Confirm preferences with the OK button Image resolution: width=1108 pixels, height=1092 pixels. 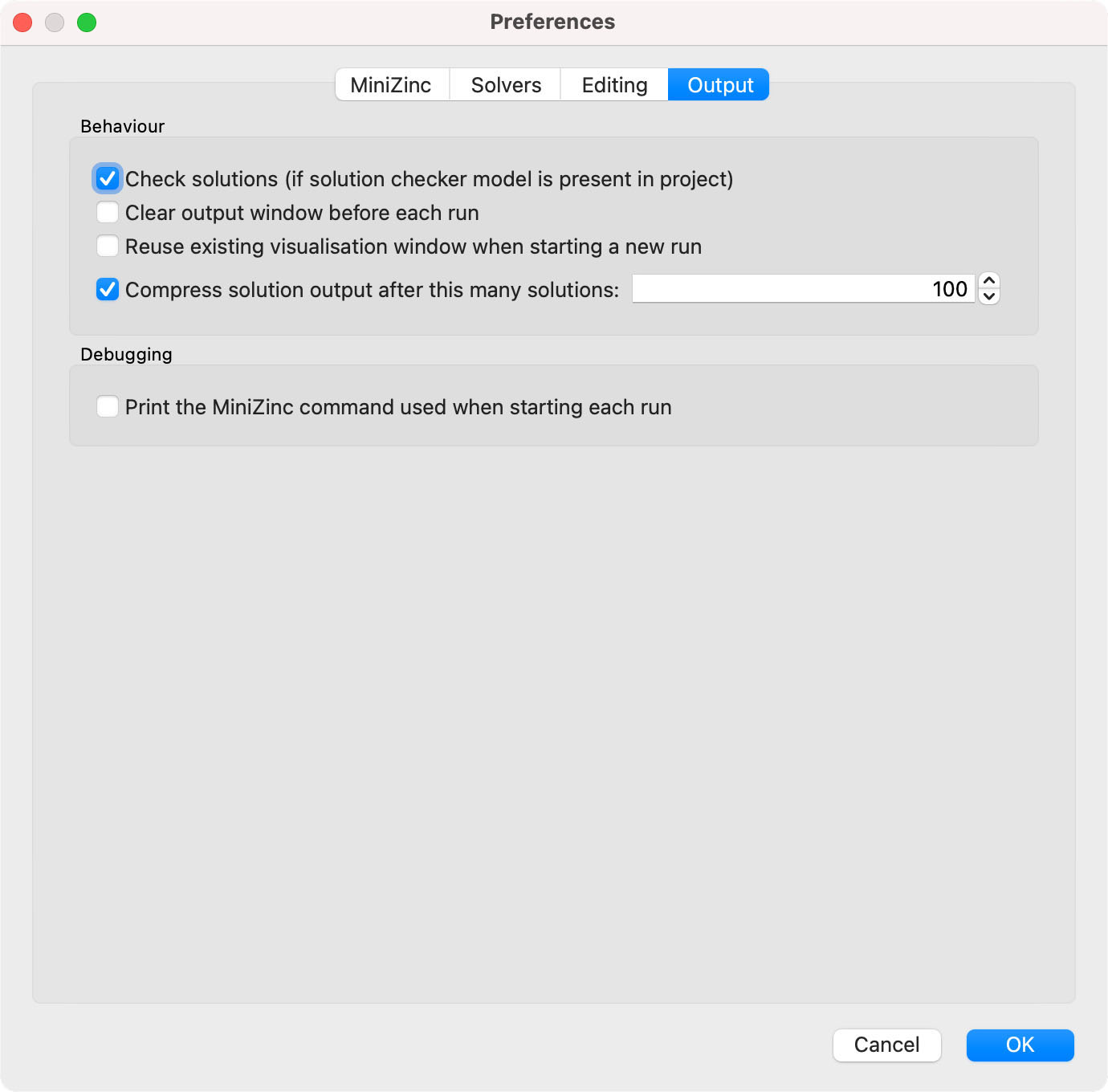(1020, 1045)
